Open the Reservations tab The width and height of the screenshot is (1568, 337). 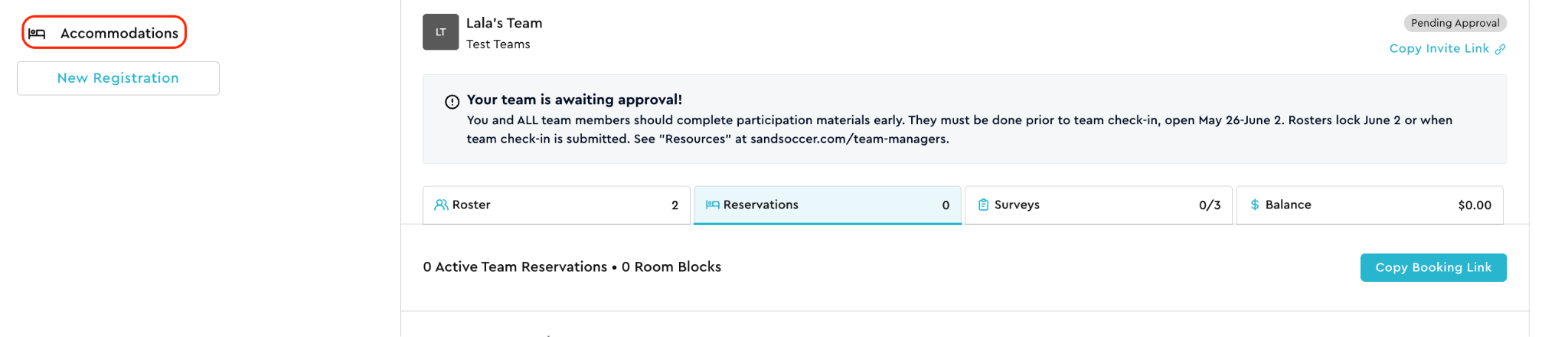827,205
